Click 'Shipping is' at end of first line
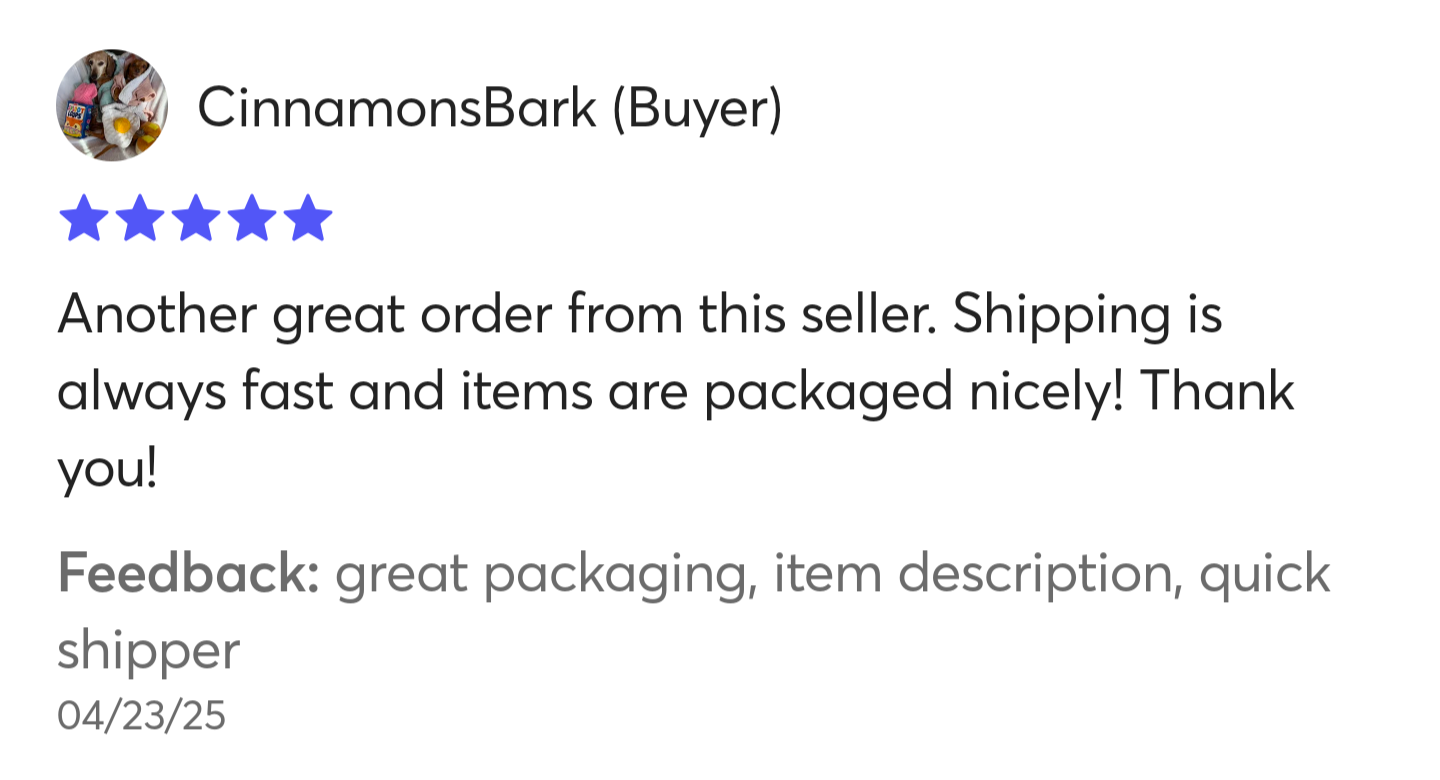The height and width of the screenshot is (780, 1440). 1087,317
